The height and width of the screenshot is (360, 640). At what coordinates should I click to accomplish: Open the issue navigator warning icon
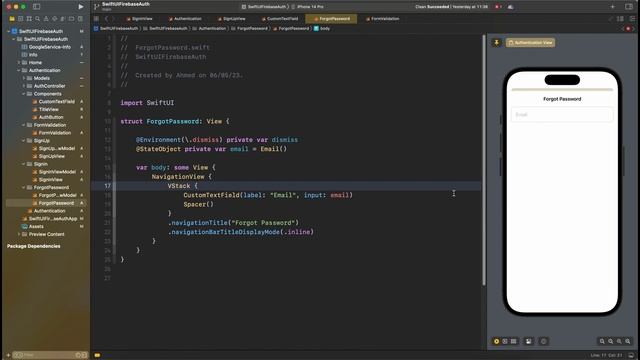[x=46, y=19]
